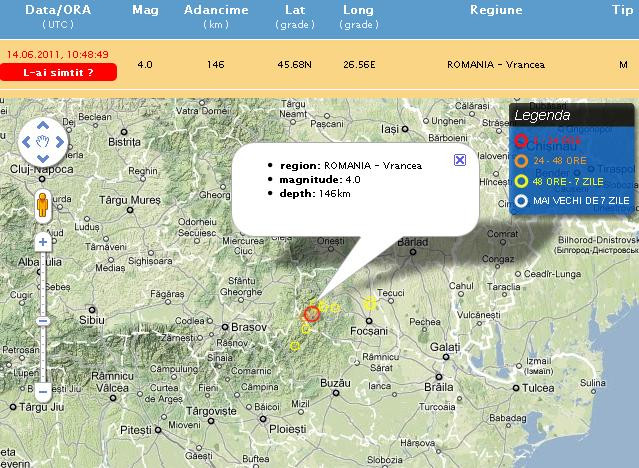The width and height of the screenshot is (639, 468).
Task: Click the yellow earthquake marker near Tecuci
Action: 370,303
